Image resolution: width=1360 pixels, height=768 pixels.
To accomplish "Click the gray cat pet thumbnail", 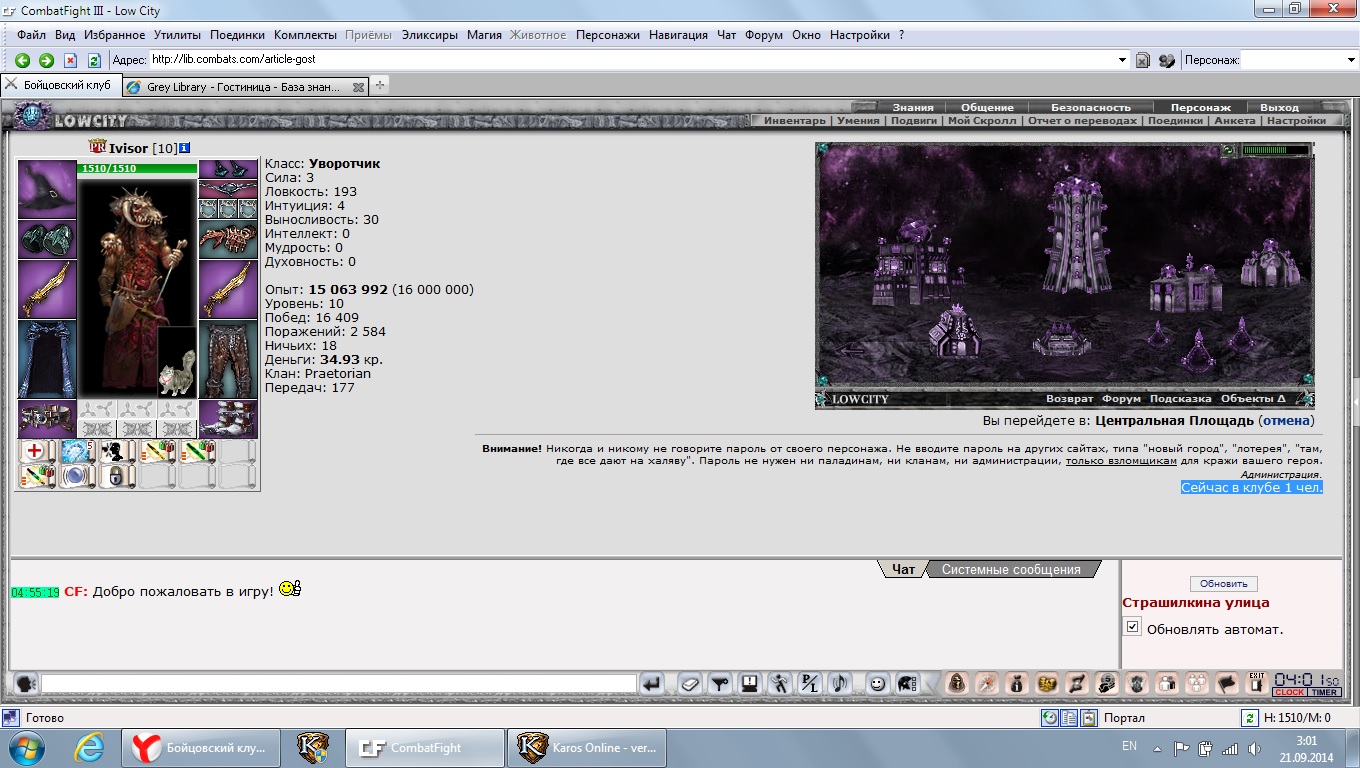I will [x=177, y=361].
